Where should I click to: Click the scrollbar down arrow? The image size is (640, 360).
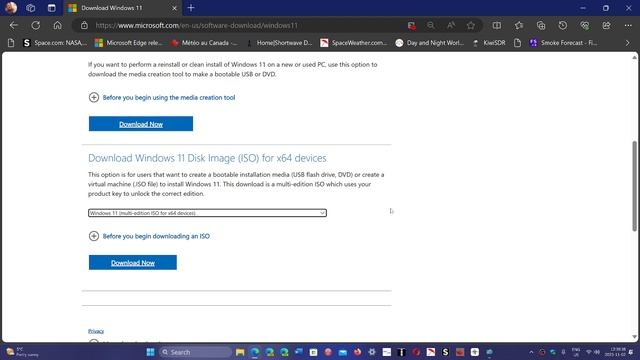(x=634, y=337)
